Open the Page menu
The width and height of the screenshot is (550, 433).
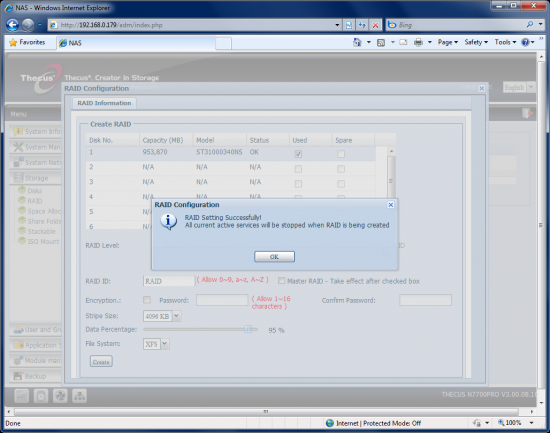click(x=448, y=42)
